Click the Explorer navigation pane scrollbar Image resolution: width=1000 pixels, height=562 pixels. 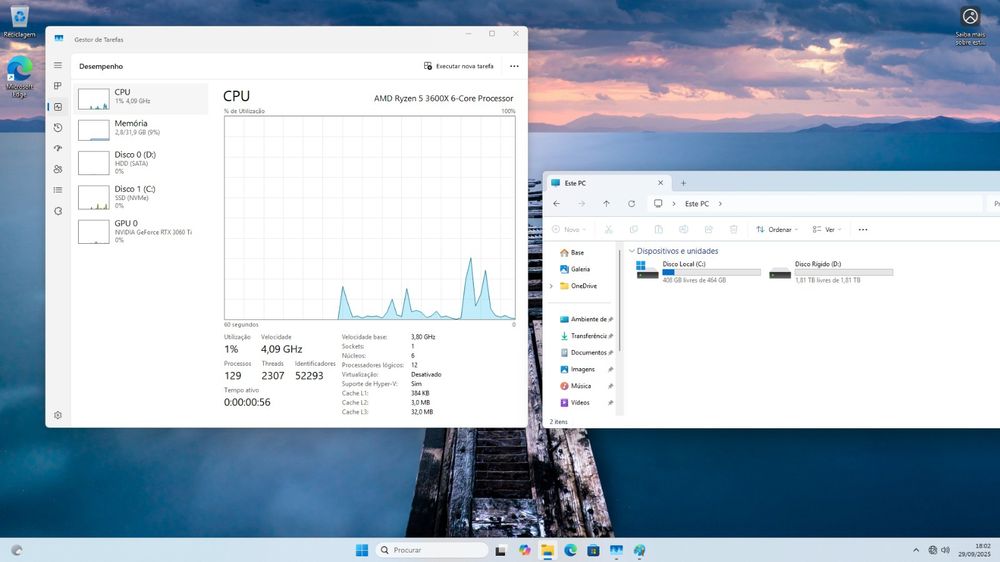click(619, 300)
